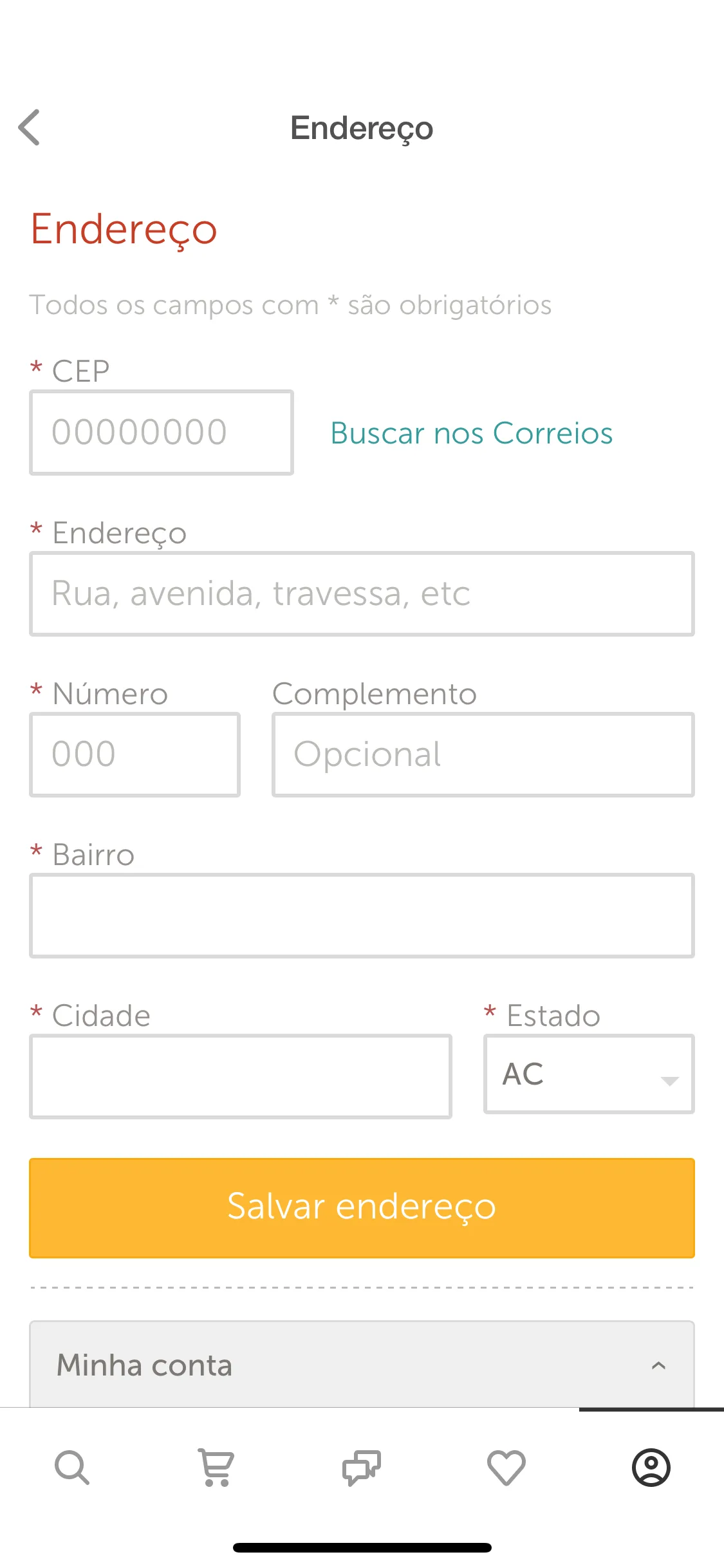Focus the Complemento optional field
The height and width of the screenshot is (1568, 724).
[x=483, y=754]
